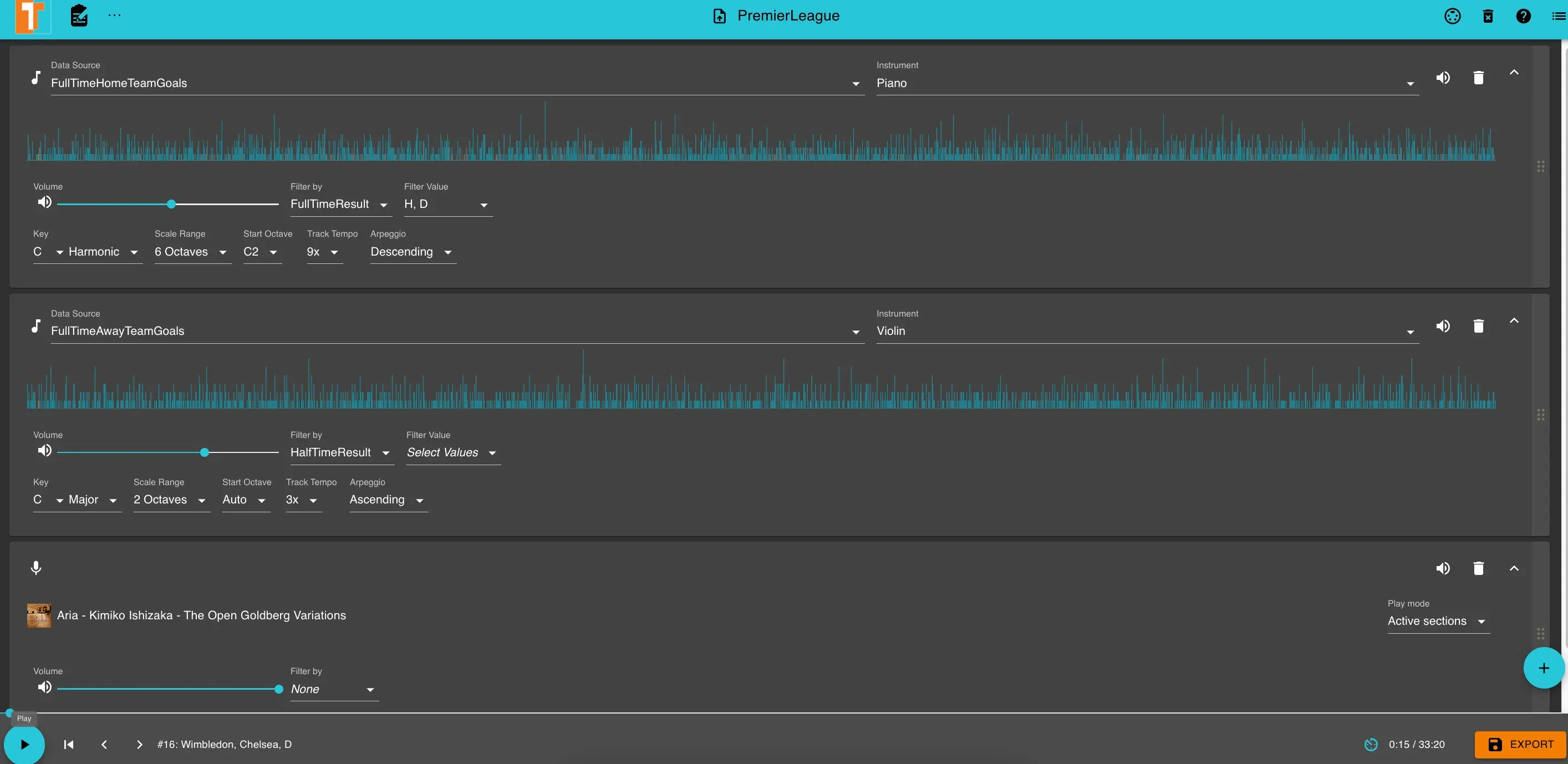Select Active sections play mode dropdown
The image size is (1568, 764).
(1434, 621)
